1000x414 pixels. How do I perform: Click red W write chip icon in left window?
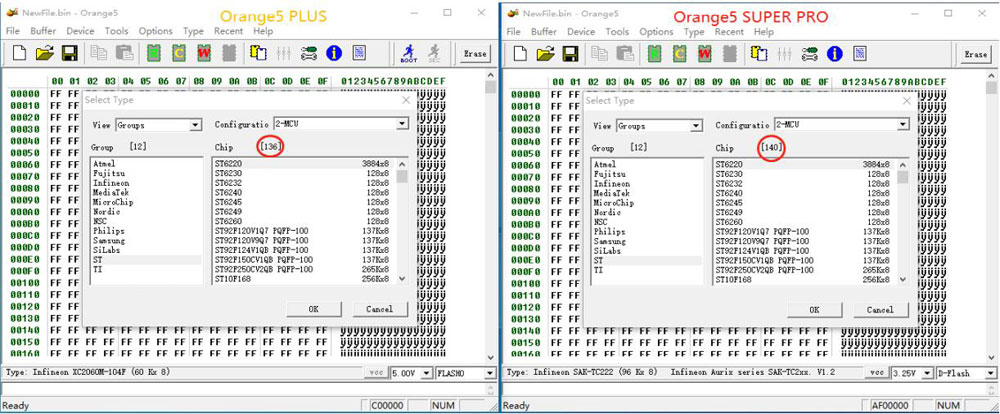pos(204,53)
